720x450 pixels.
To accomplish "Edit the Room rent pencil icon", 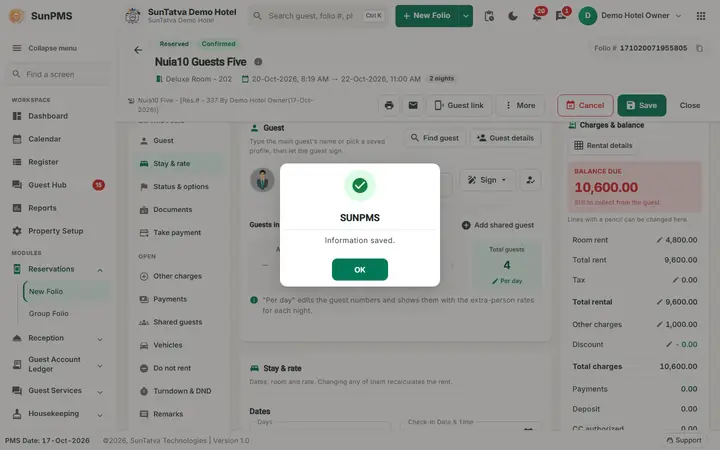I will coord(659,240).
